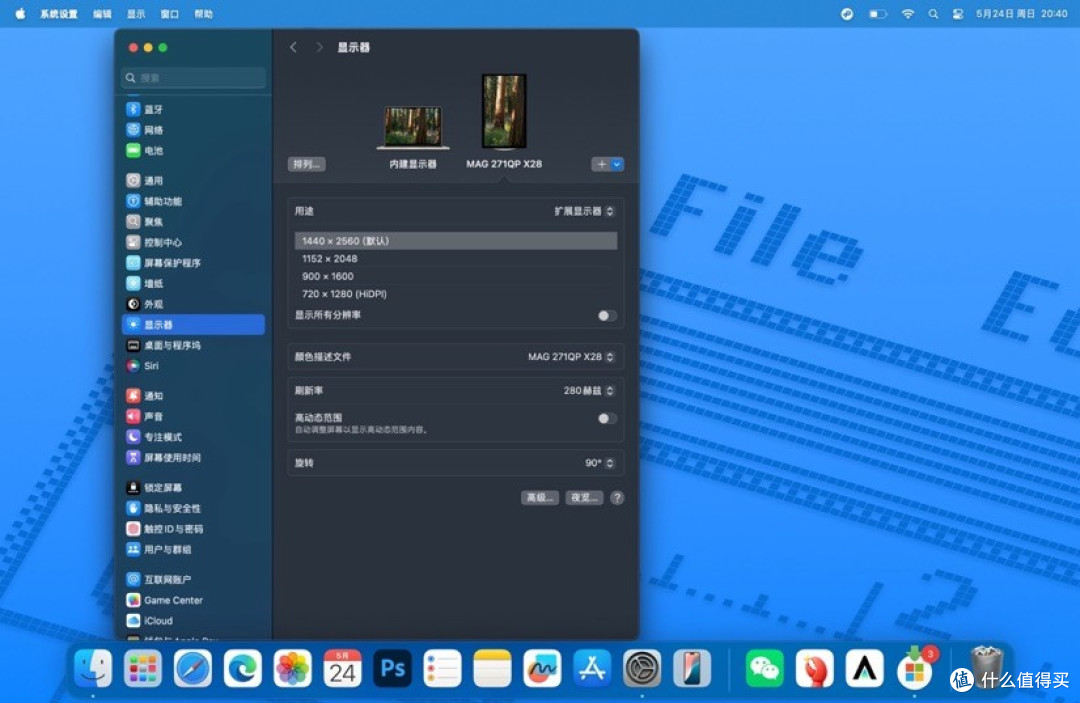Open Color profile (颜色描述文件) dropdown
Screen dimensions: 1080x703
click(x=570, y=357)
